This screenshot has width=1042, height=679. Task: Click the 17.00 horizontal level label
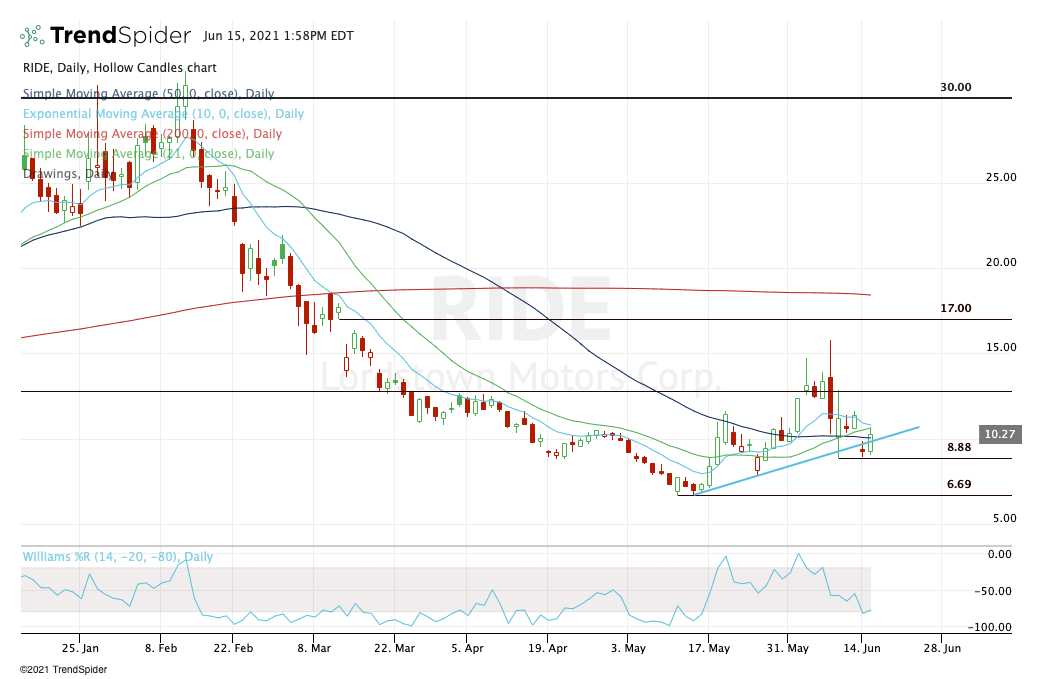(x=956, y=308)
